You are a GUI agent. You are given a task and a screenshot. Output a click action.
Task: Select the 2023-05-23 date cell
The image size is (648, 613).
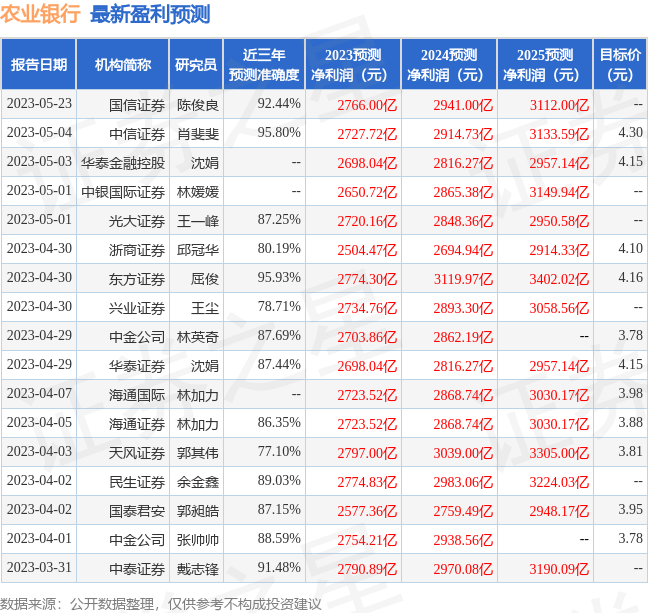[39, 103]
